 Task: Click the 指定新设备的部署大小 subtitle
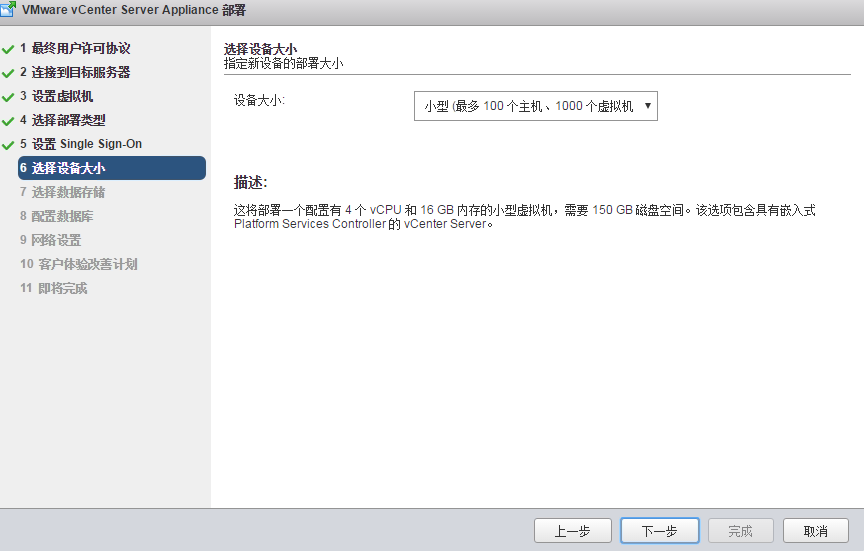pyautogui.click(x=283, y=63)
